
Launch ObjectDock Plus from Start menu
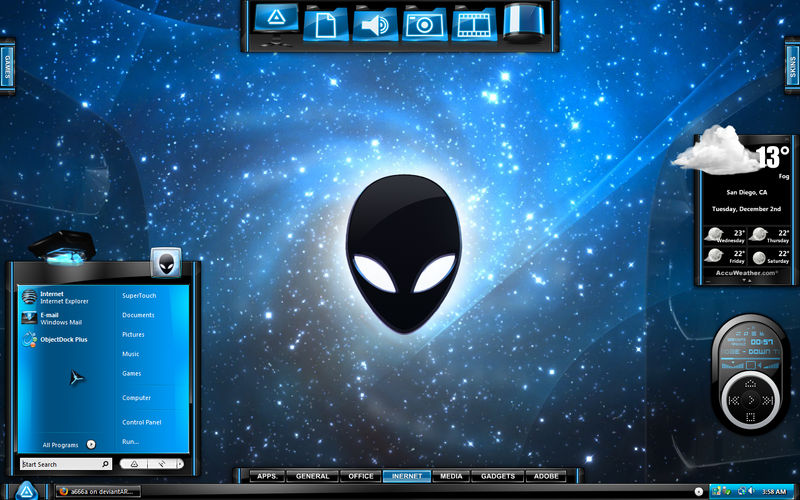pyautogui.click(x=55, y=339)
